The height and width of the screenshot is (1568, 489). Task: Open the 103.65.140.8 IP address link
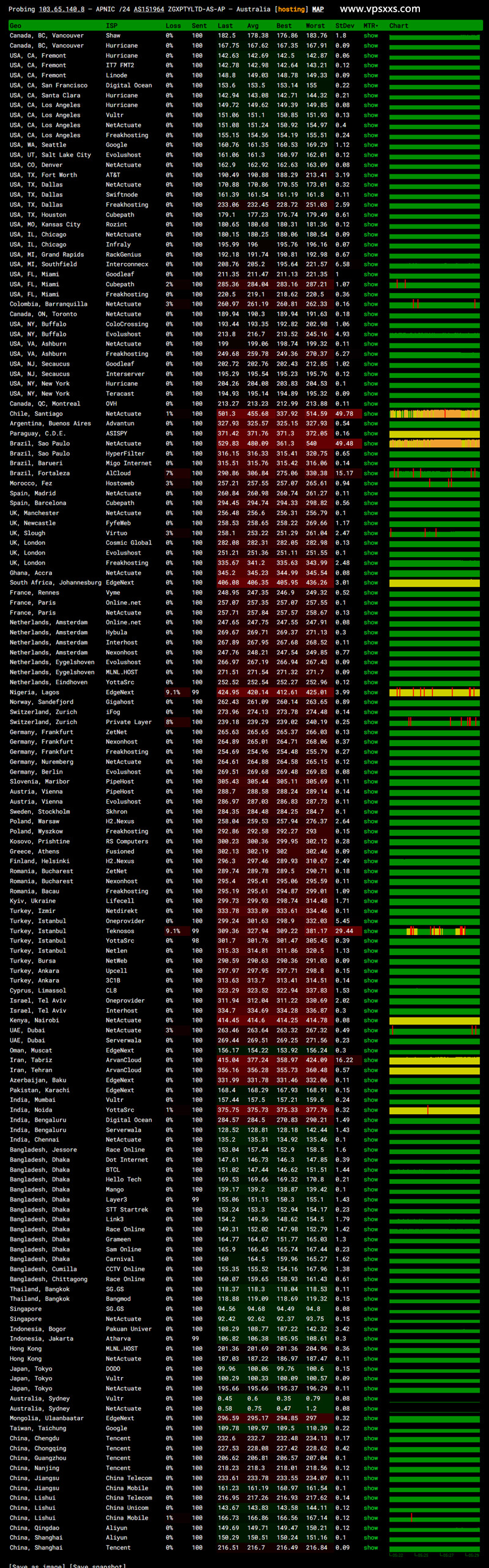(x=61, y=9)
